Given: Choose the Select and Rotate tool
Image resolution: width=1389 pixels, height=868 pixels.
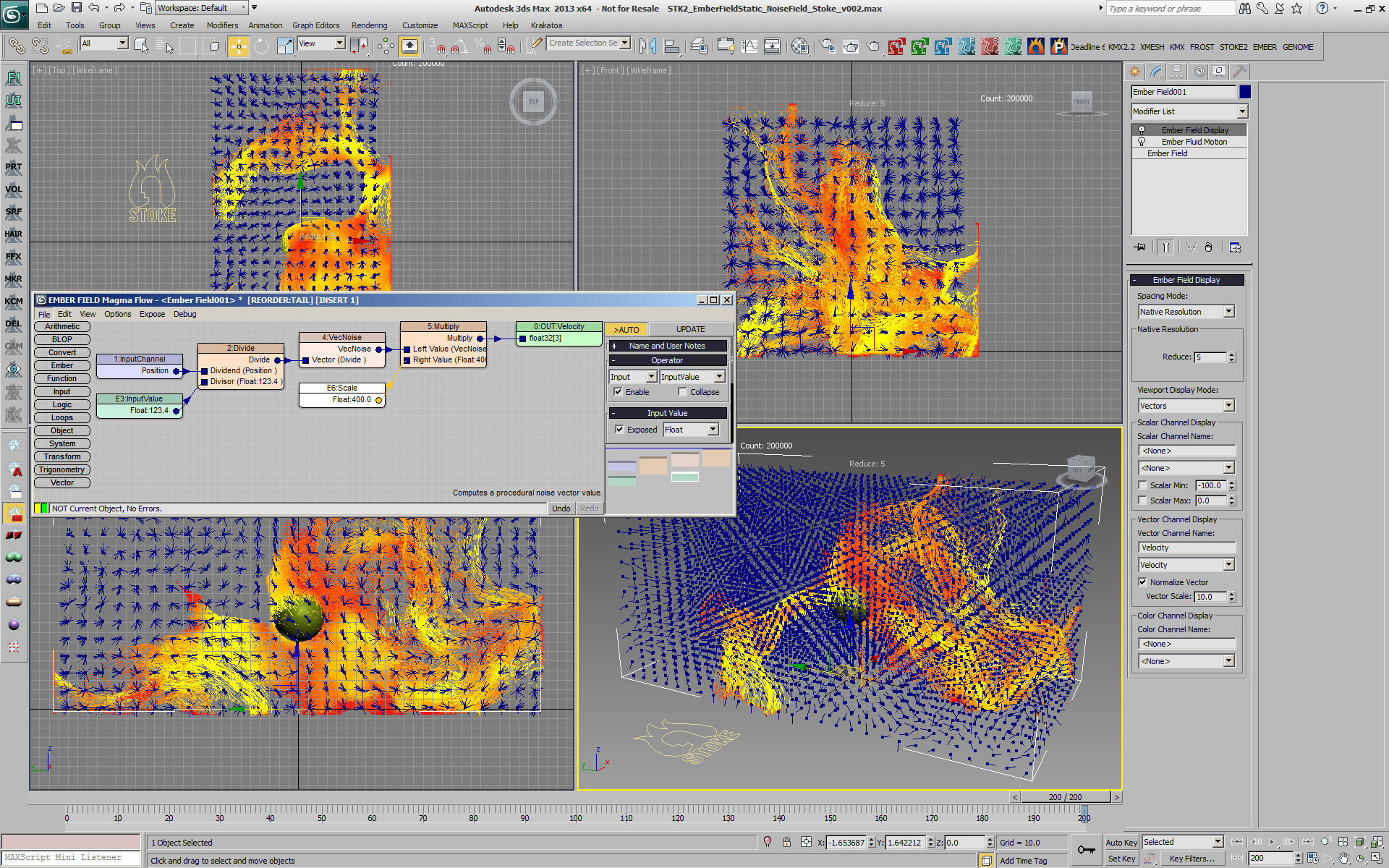Looking at the screenshot, I should (261, 46).
